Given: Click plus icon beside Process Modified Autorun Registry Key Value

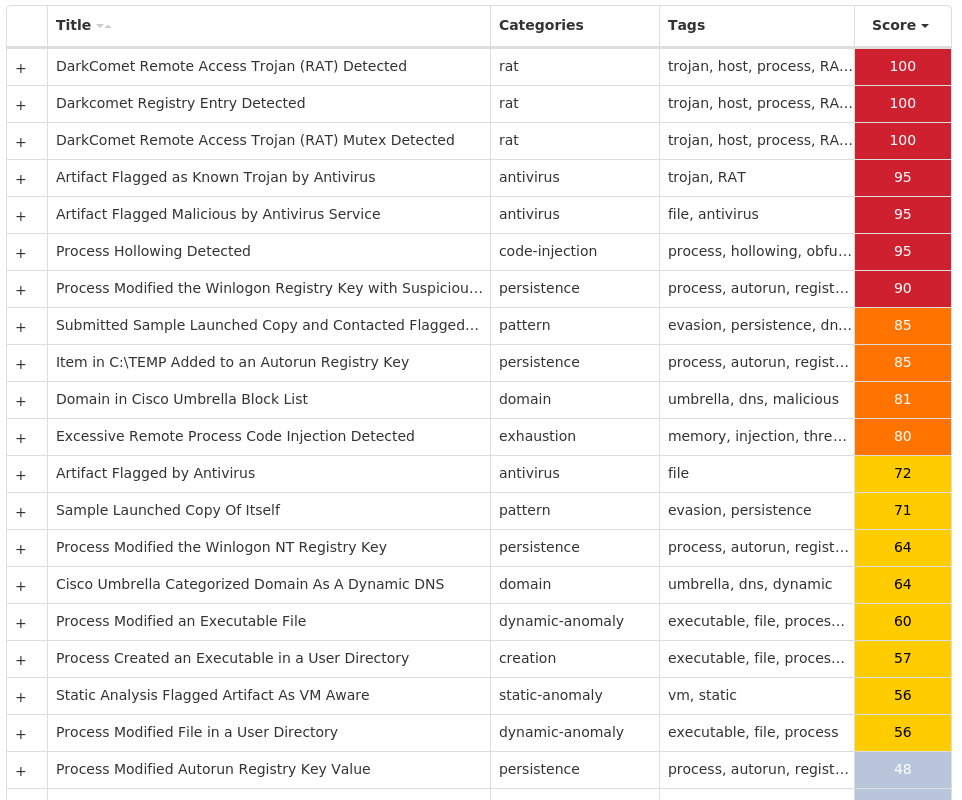Looking at the screenshot, I should [x=21, y=772].
